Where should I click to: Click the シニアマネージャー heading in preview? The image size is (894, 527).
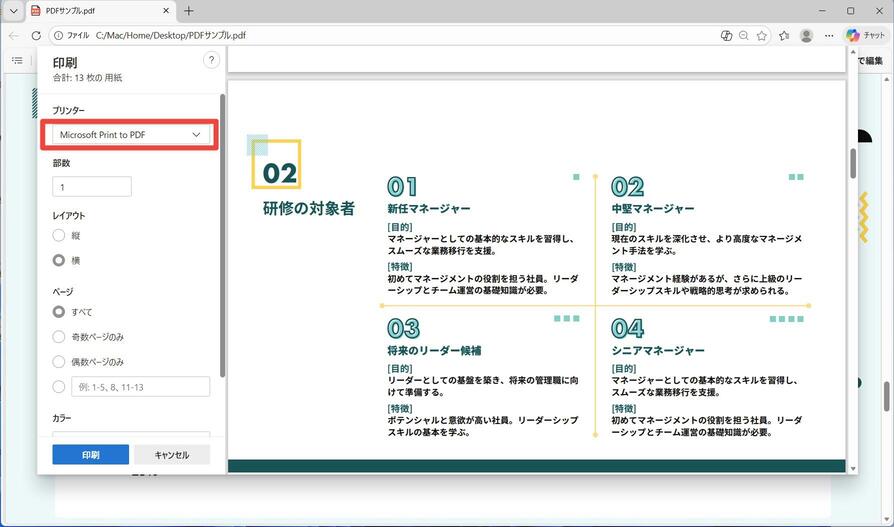[658, 350]
